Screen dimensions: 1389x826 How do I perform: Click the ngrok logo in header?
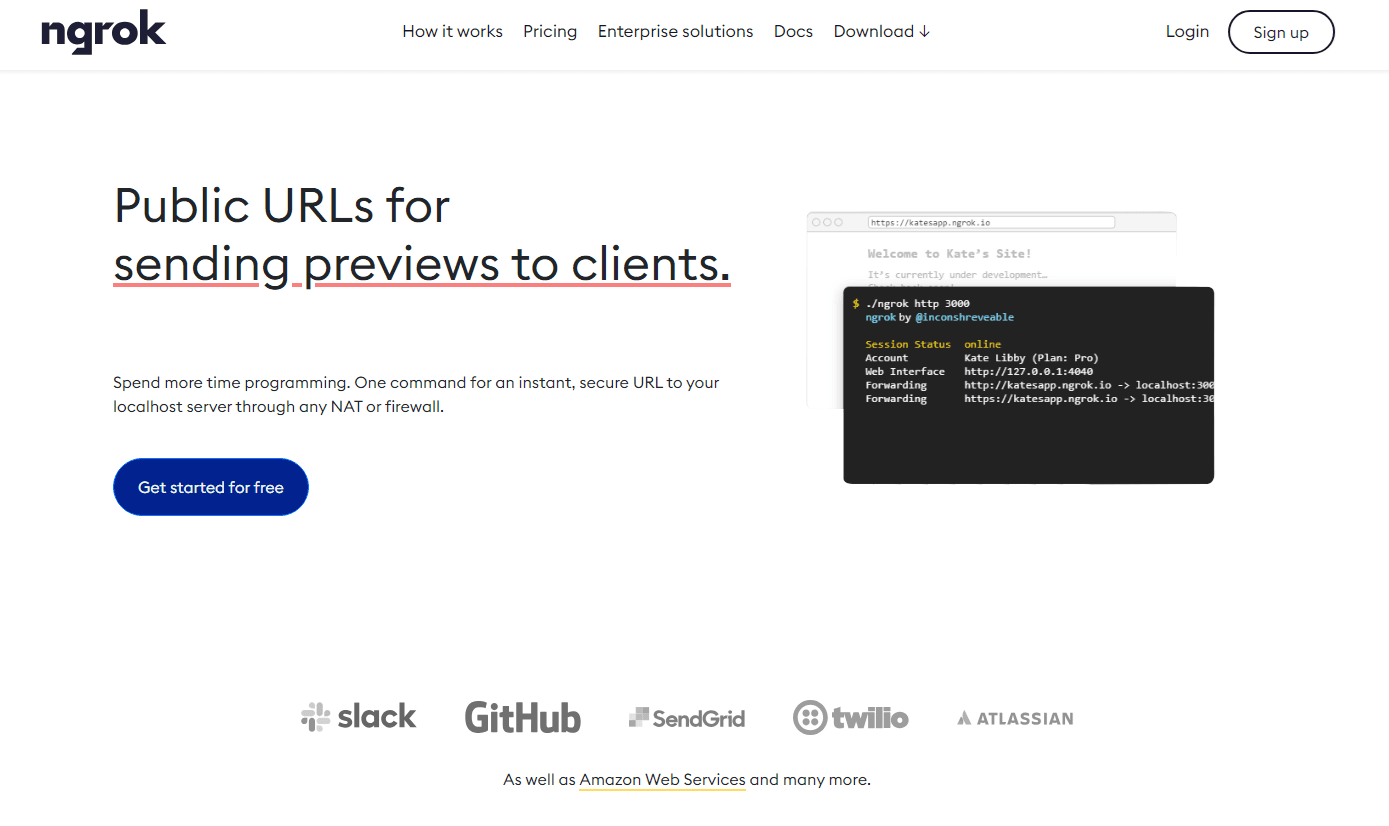point(103,33)
